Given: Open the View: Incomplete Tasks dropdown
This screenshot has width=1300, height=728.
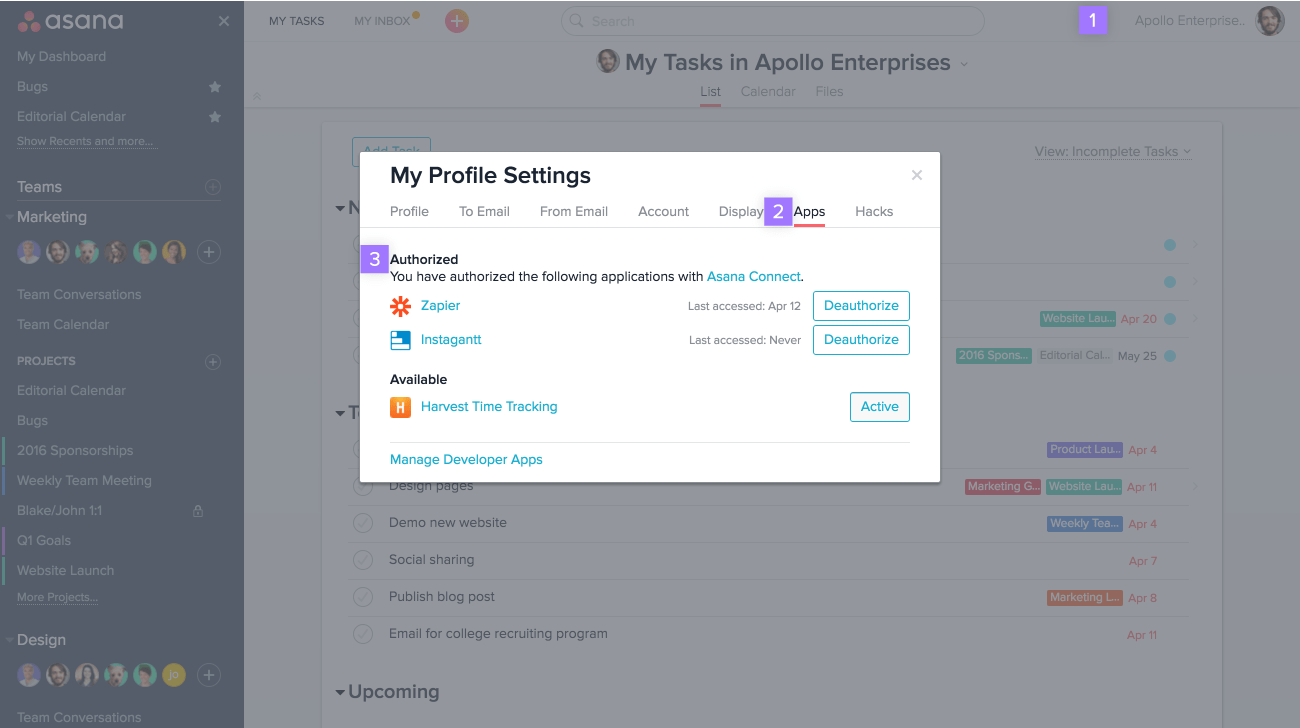Looking at the screenshot, I should coord(1113,152).
